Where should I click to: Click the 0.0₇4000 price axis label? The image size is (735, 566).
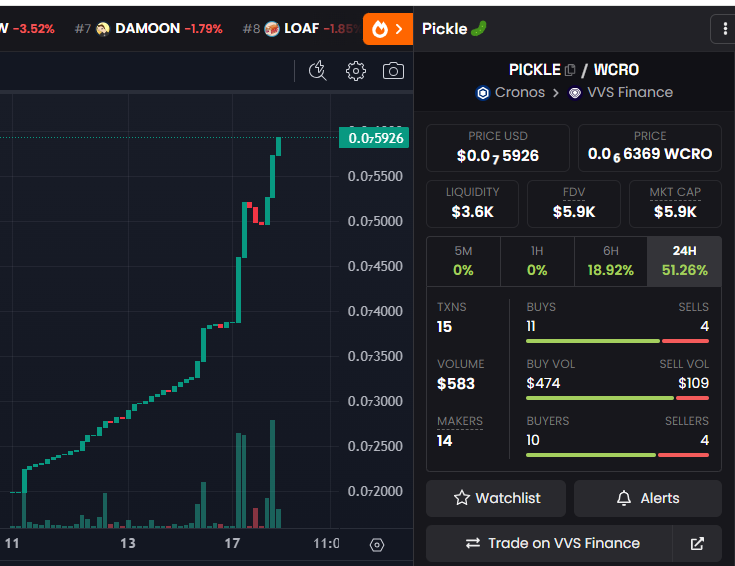pyautogui.click(x=375, y=311)
